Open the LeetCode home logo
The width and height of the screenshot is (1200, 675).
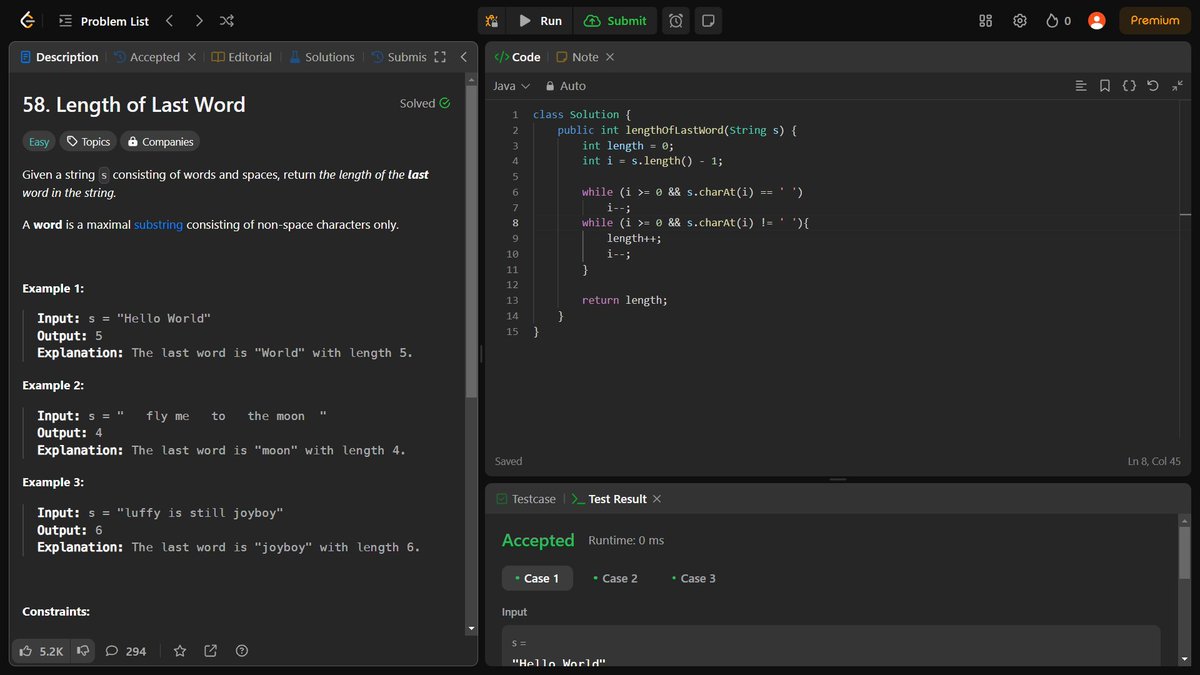[27, 20]
